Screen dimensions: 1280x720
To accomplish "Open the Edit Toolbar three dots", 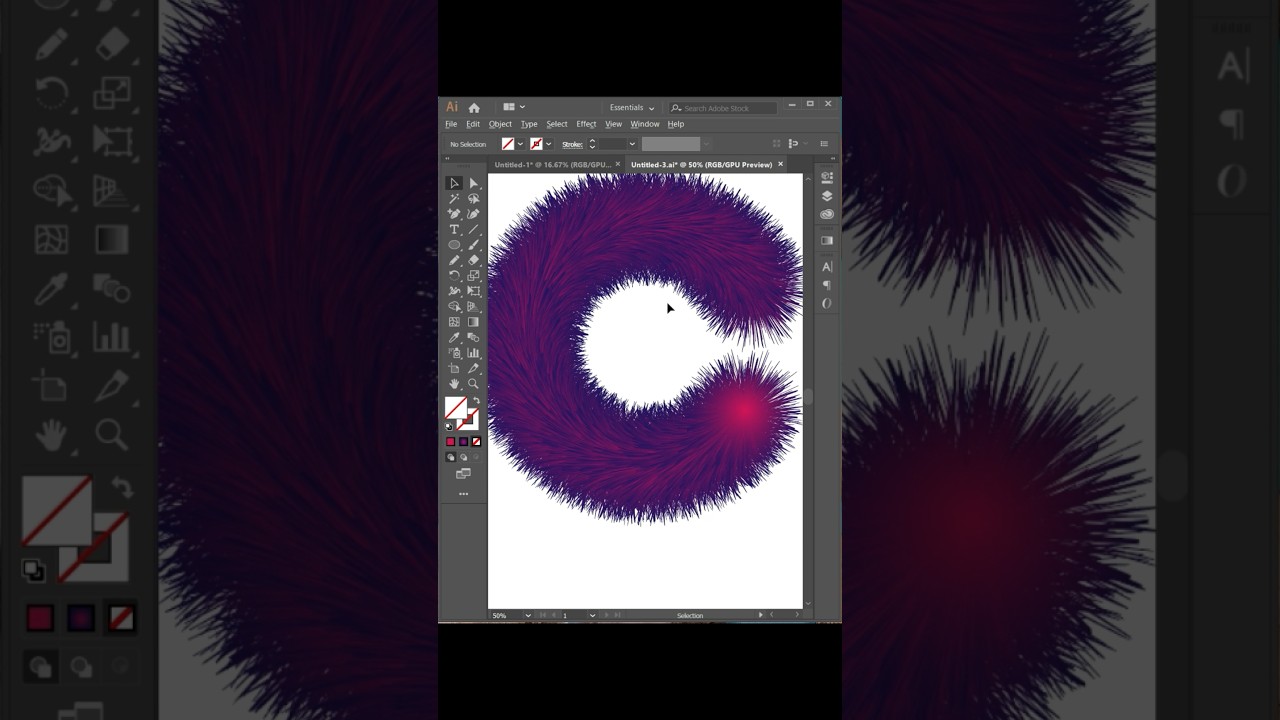I will pos(463,494).
